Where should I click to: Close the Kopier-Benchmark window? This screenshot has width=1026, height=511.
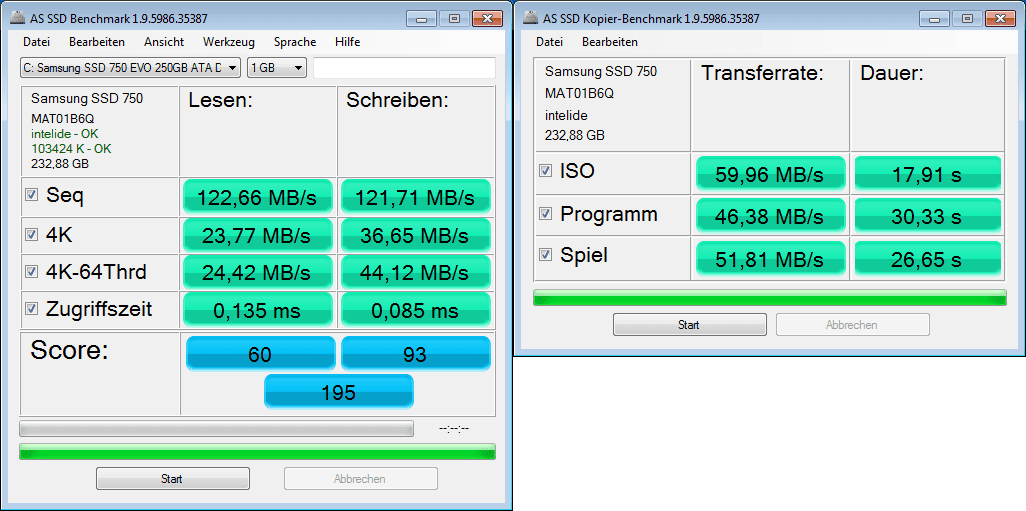pos(1001,18)
